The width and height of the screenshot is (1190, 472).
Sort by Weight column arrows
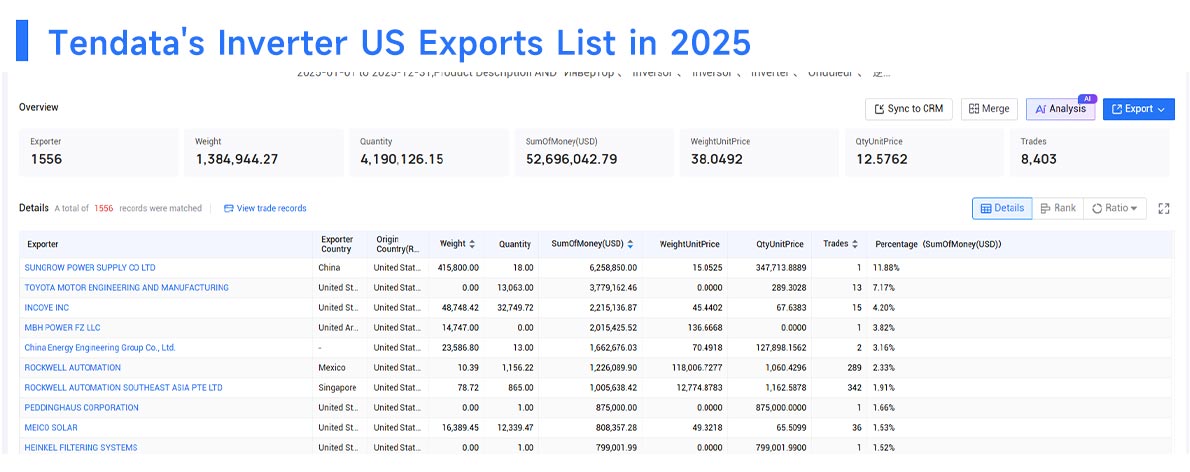click(472, 244)
